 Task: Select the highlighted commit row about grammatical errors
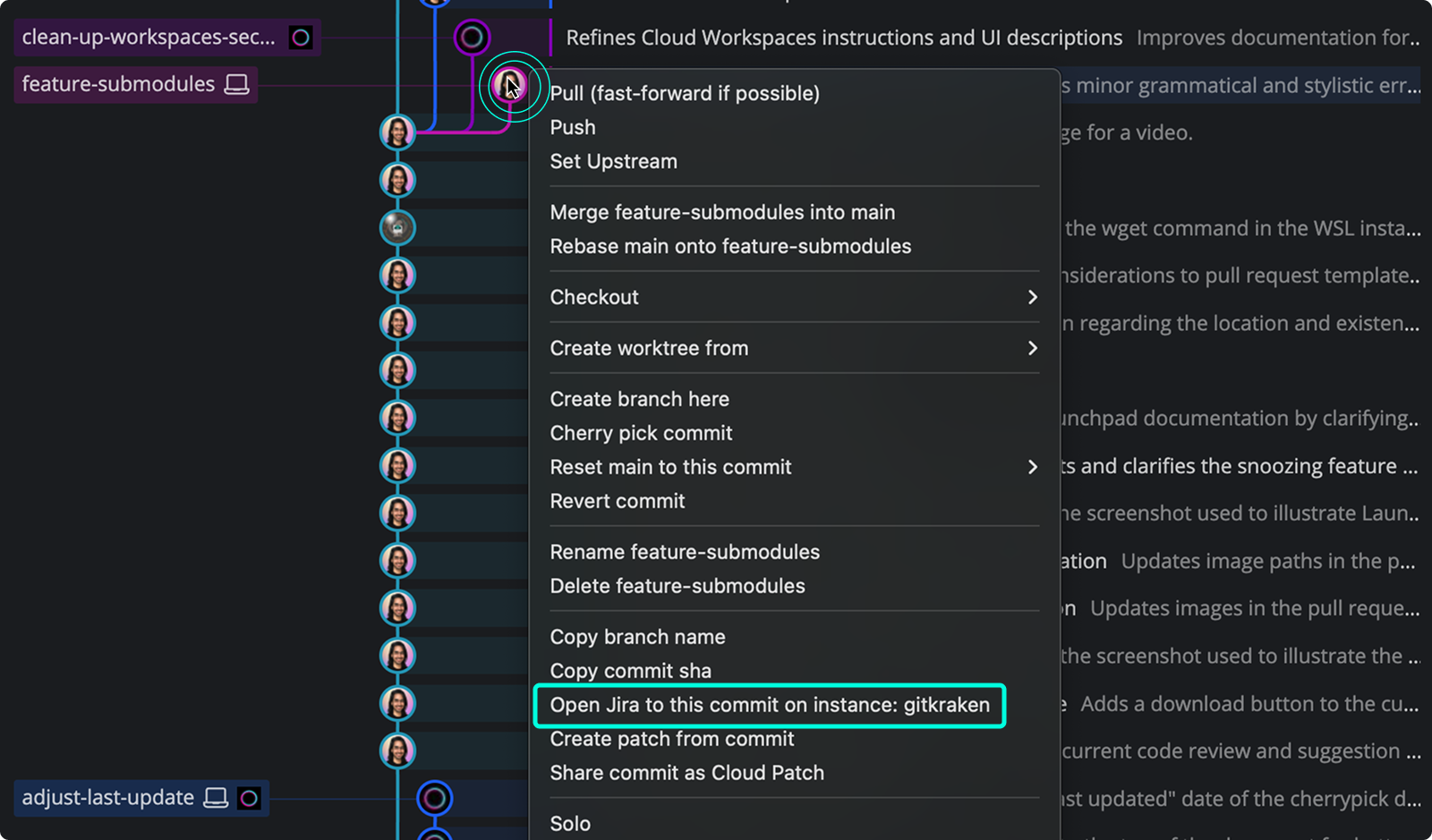click(x=1235, y=85)
